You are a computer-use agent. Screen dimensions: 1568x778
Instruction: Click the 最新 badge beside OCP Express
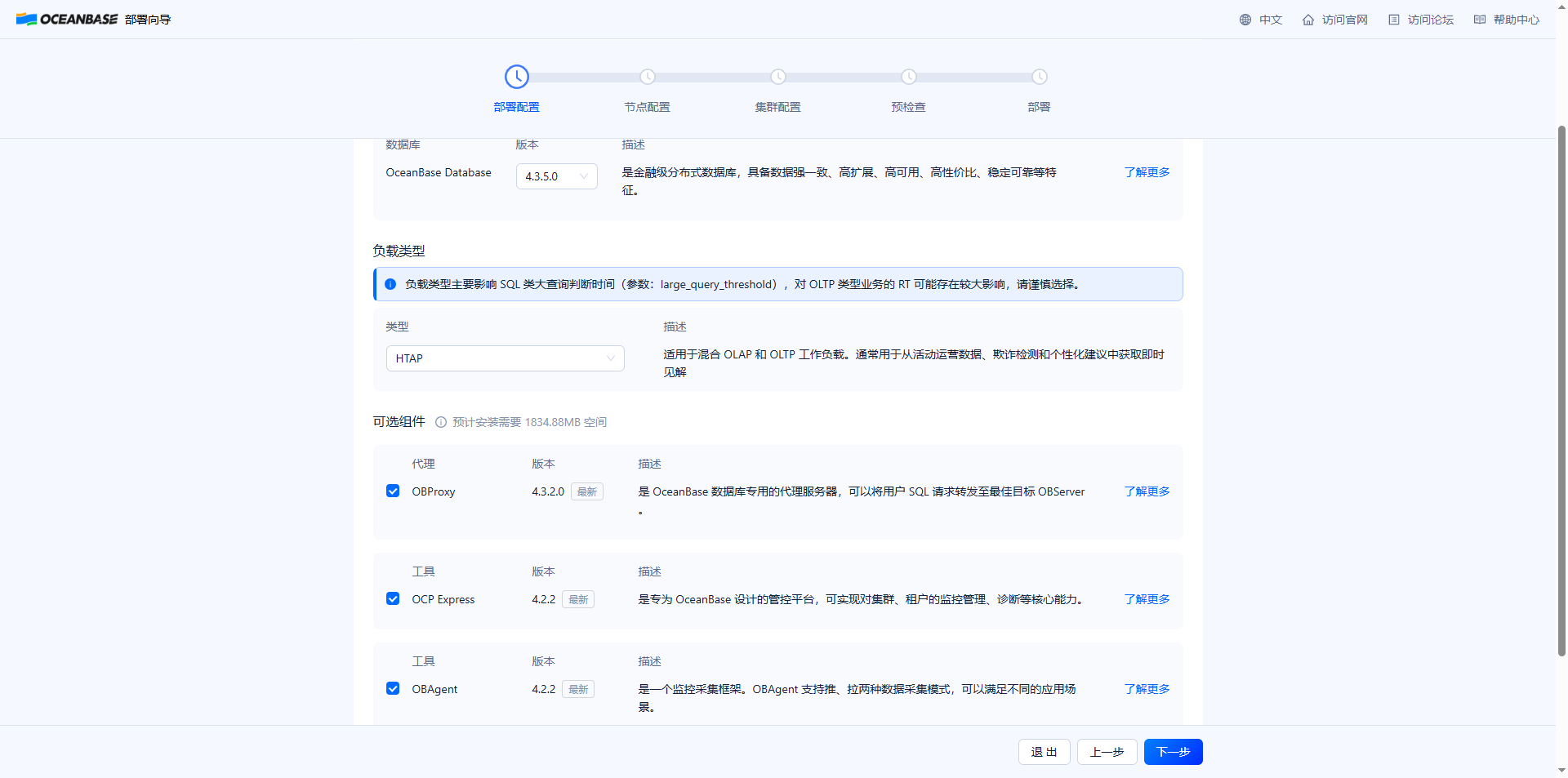tap(577, 598)
